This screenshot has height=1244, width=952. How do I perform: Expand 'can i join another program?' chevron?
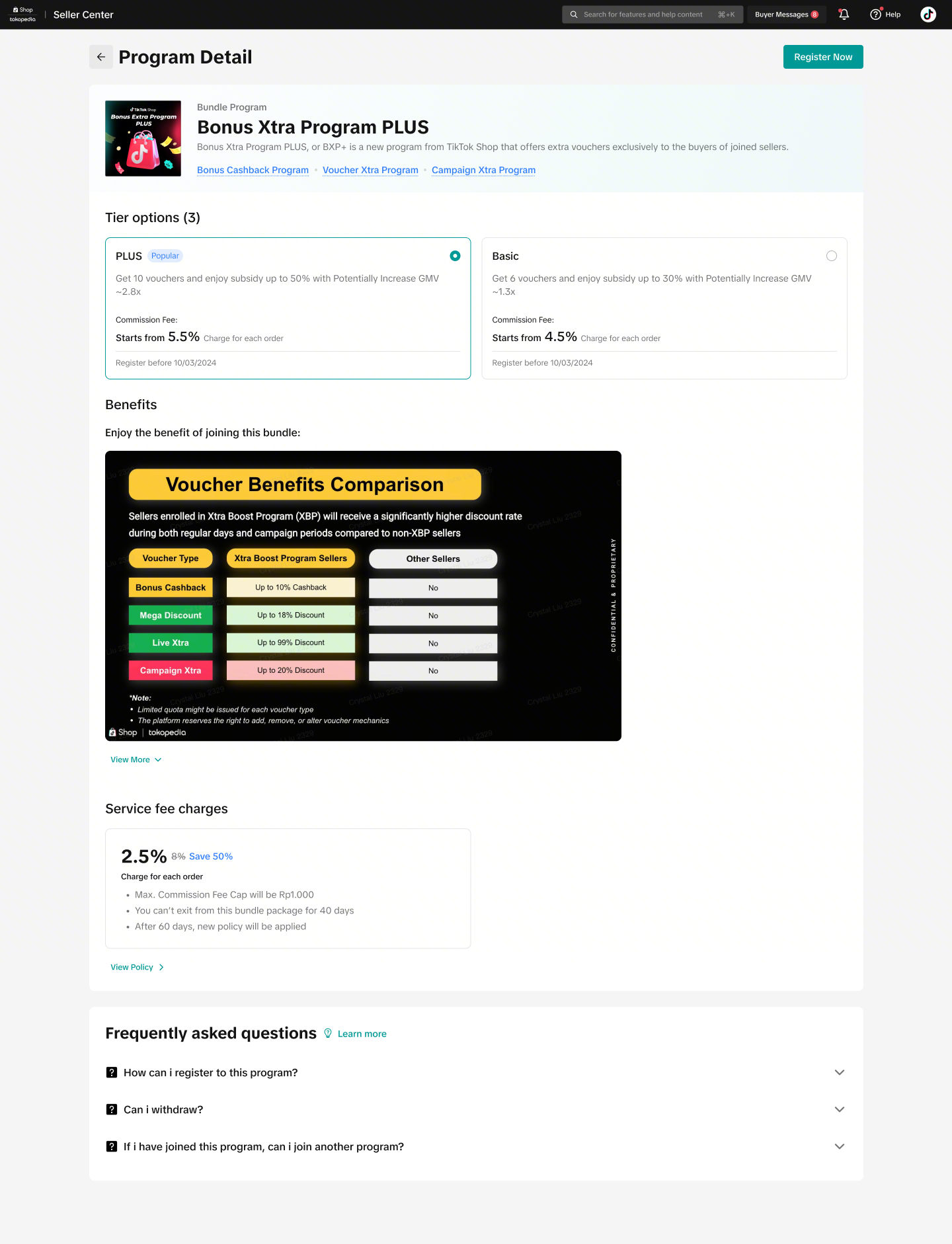(x=840, y=1146)
